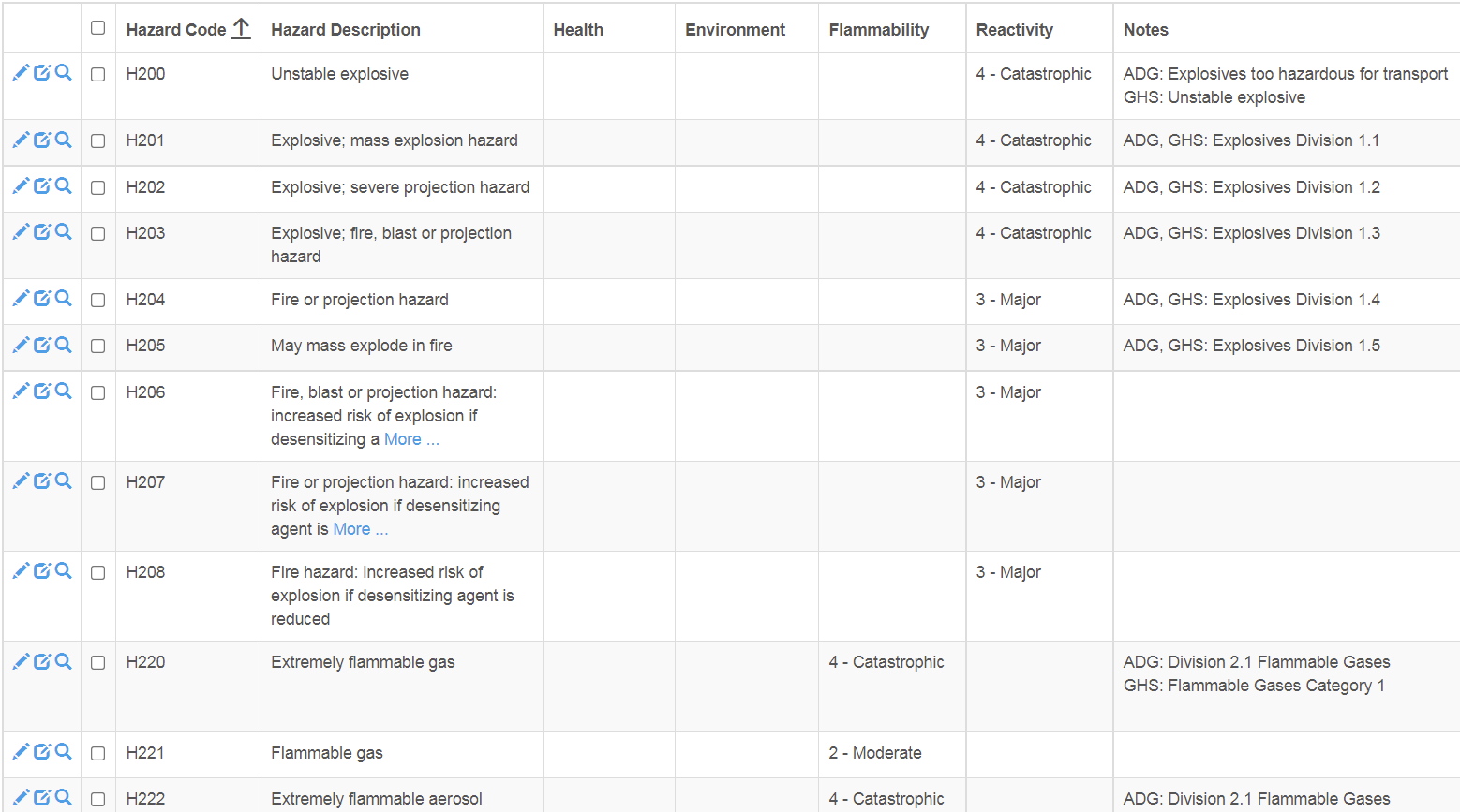Expand the H206 description with the More link
The image size is (1460, 812).
(x=410, y=439)
